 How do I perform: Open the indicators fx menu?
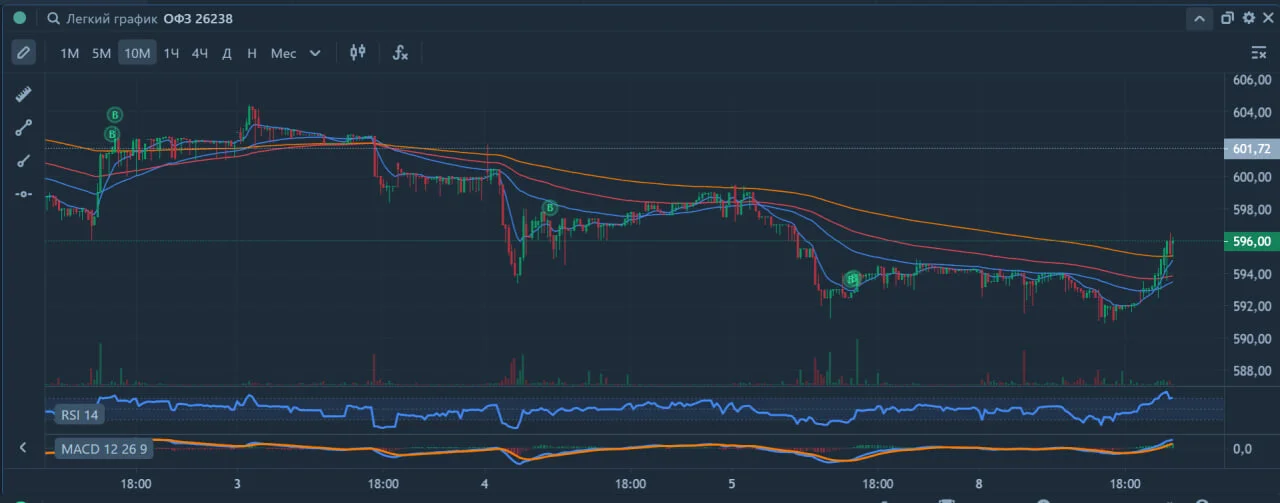(x=400, y=52)
